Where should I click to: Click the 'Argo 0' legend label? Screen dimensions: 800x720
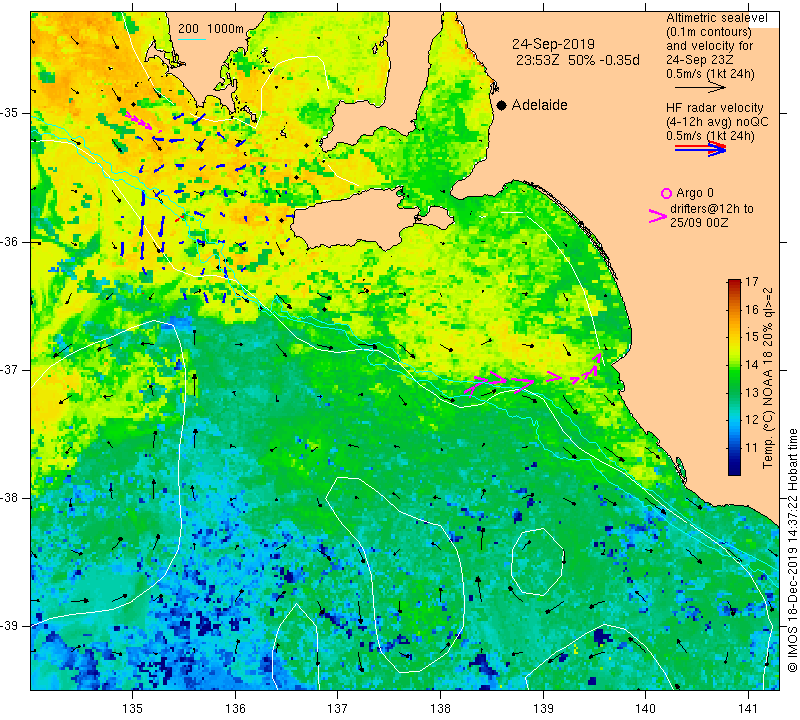tap(695, 193)
